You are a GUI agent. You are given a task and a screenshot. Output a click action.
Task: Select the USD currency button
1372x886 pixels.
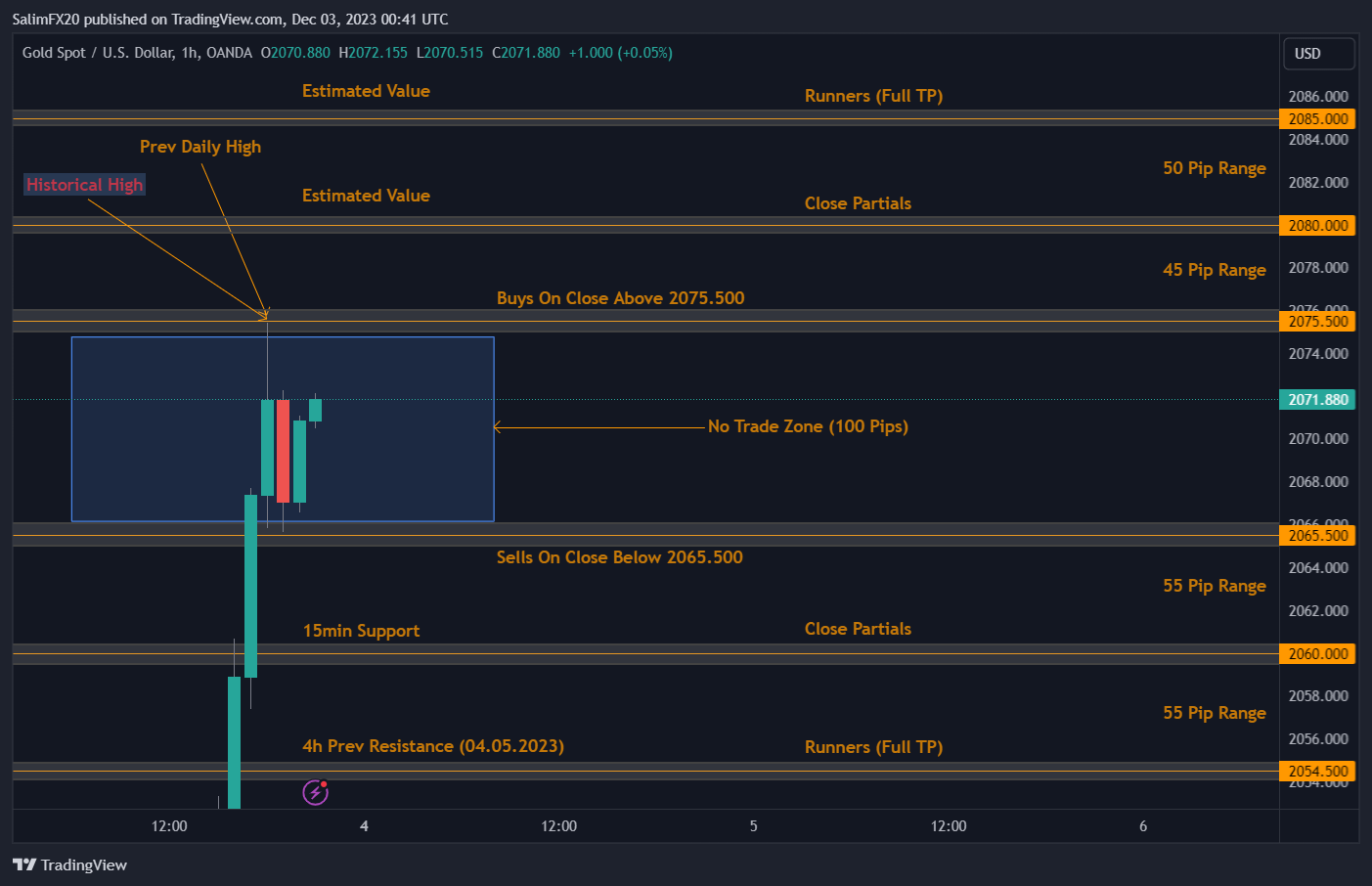click(1317, 53)
